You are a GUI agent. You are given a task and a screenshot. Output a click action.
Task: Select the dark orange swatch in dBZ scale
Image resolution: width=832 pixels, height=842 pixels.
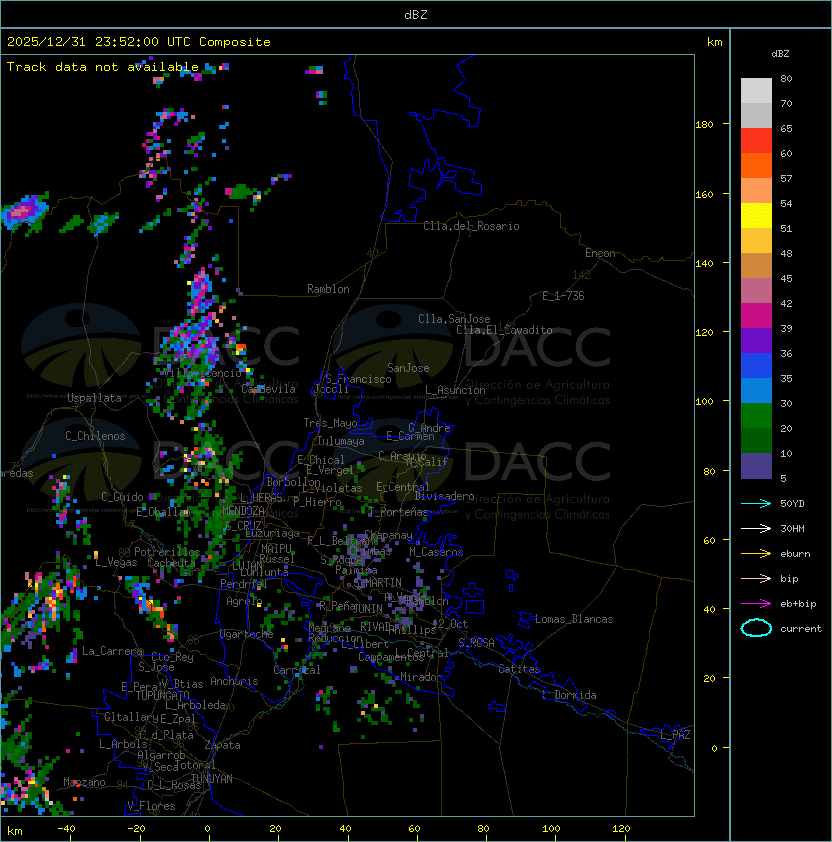756,166
